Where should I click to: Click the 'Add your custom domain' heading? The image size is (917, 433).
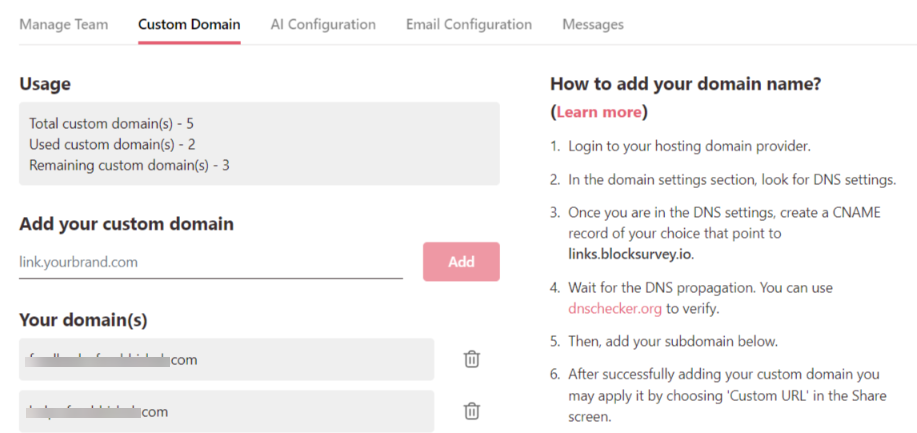tap(126, 223)
